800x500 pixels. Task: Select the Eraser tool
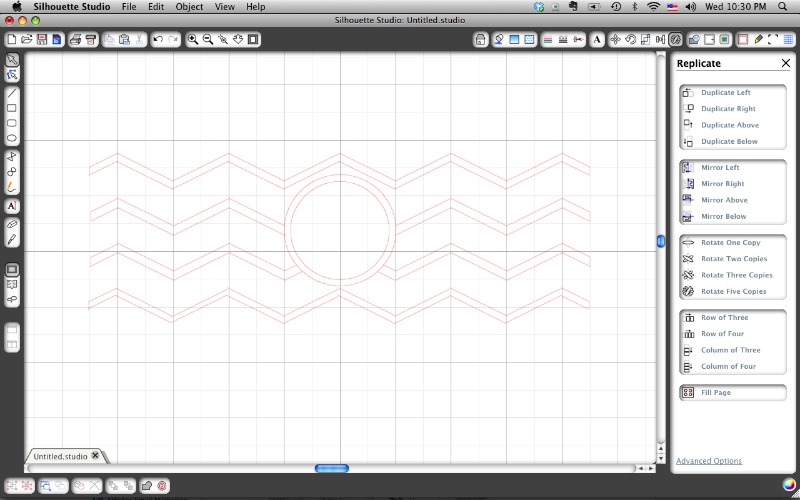pyautogui.click(x=12, y=224)
